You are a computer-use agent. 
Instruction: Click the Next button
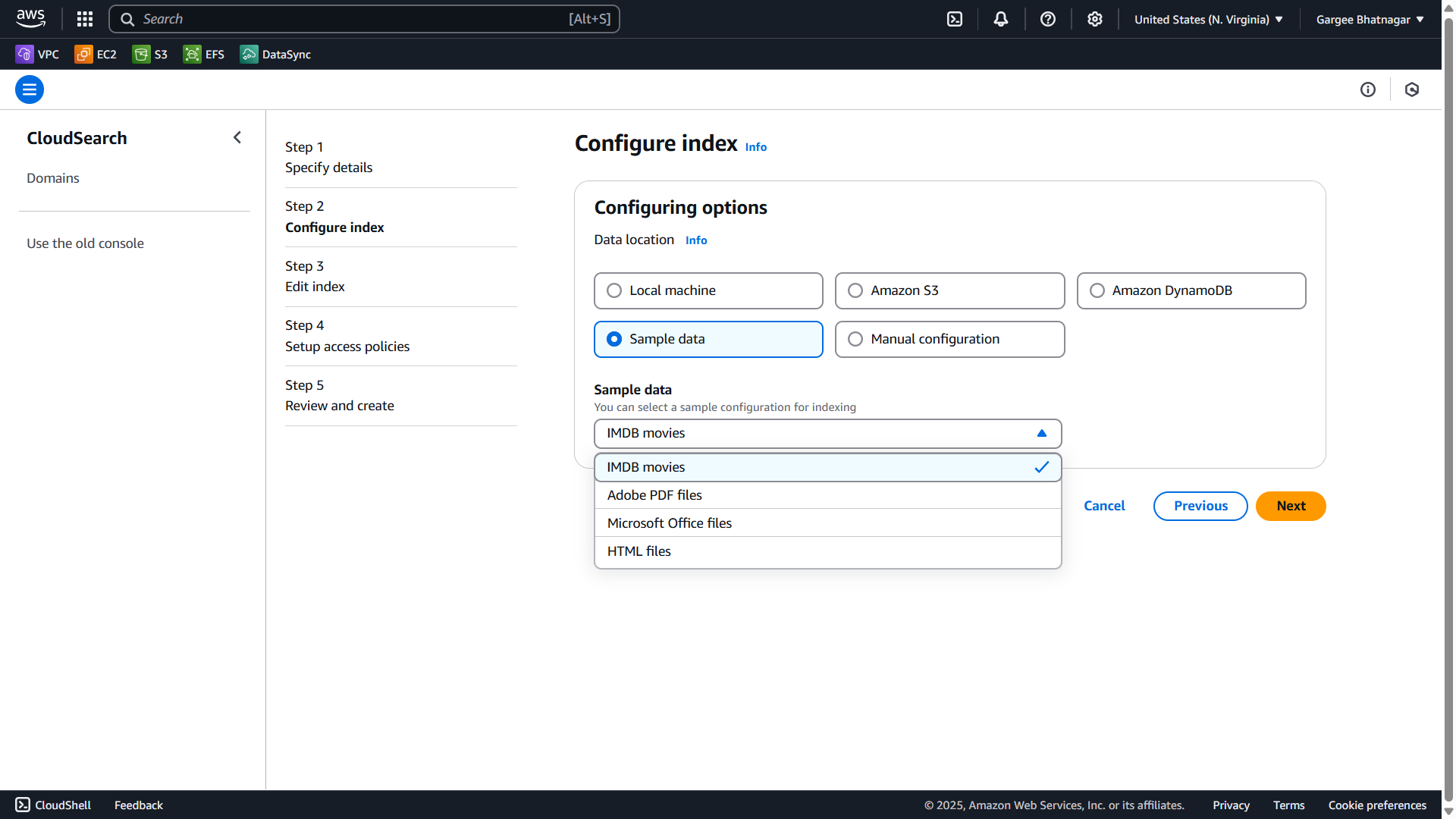tap(1291, 506)
